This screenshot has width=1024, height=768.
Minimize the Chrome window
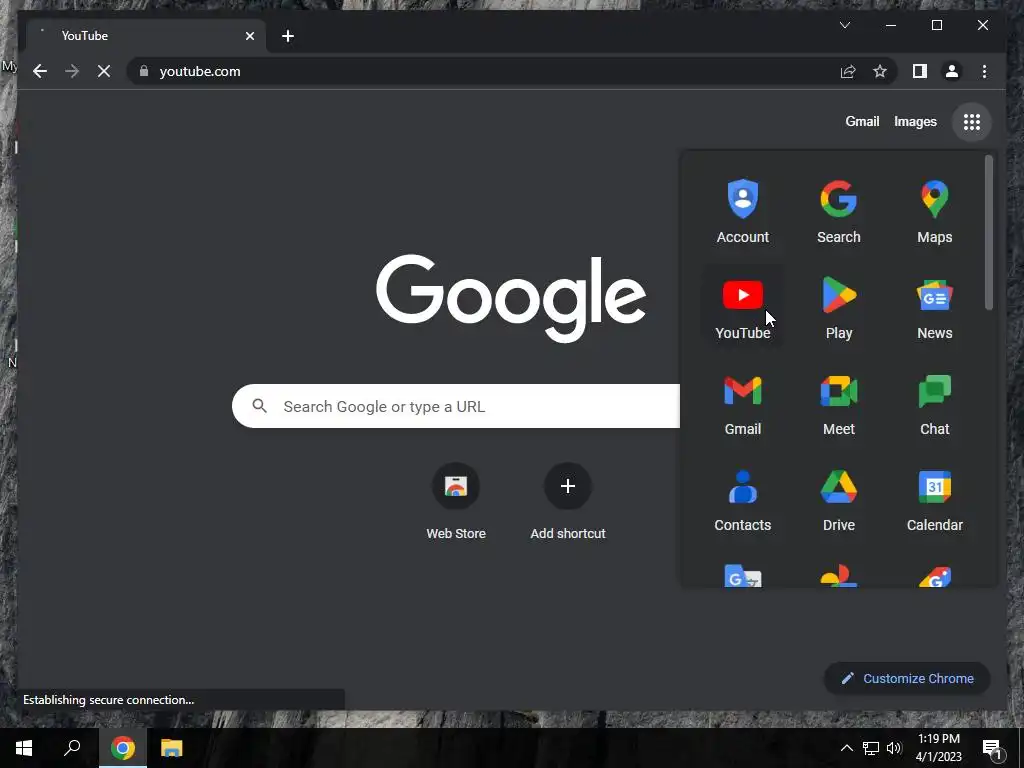click(x=891, y=25)
